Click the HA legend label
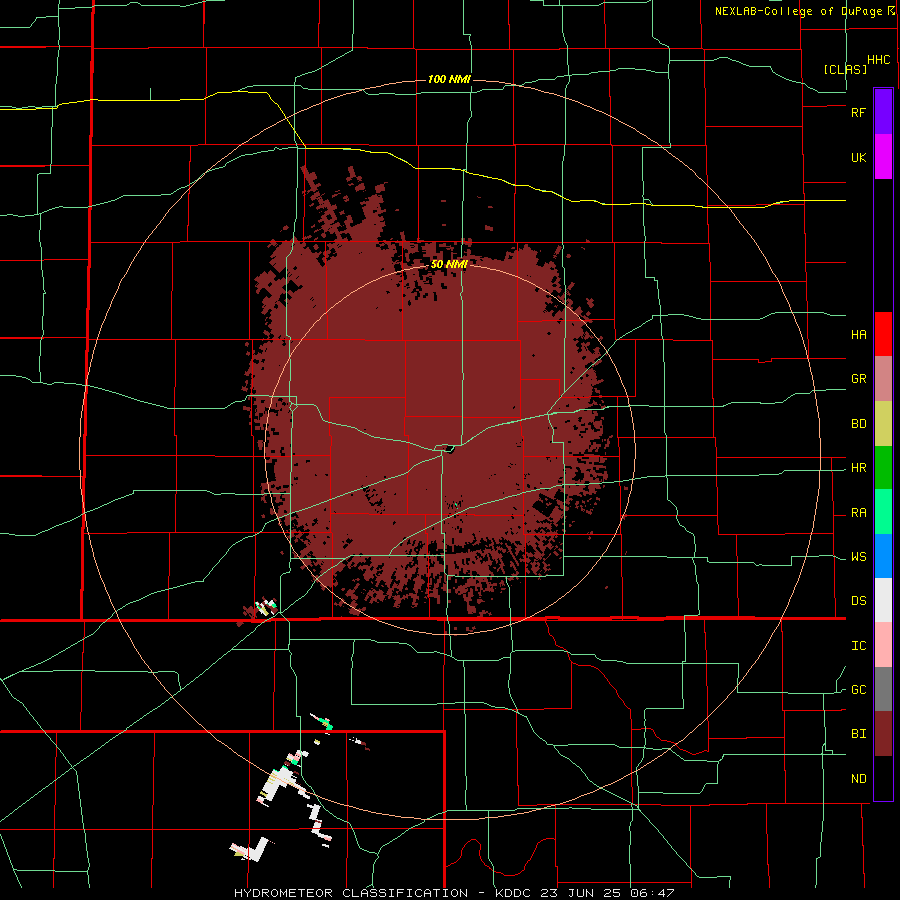 pyautogui.click(x=858, y=334)
